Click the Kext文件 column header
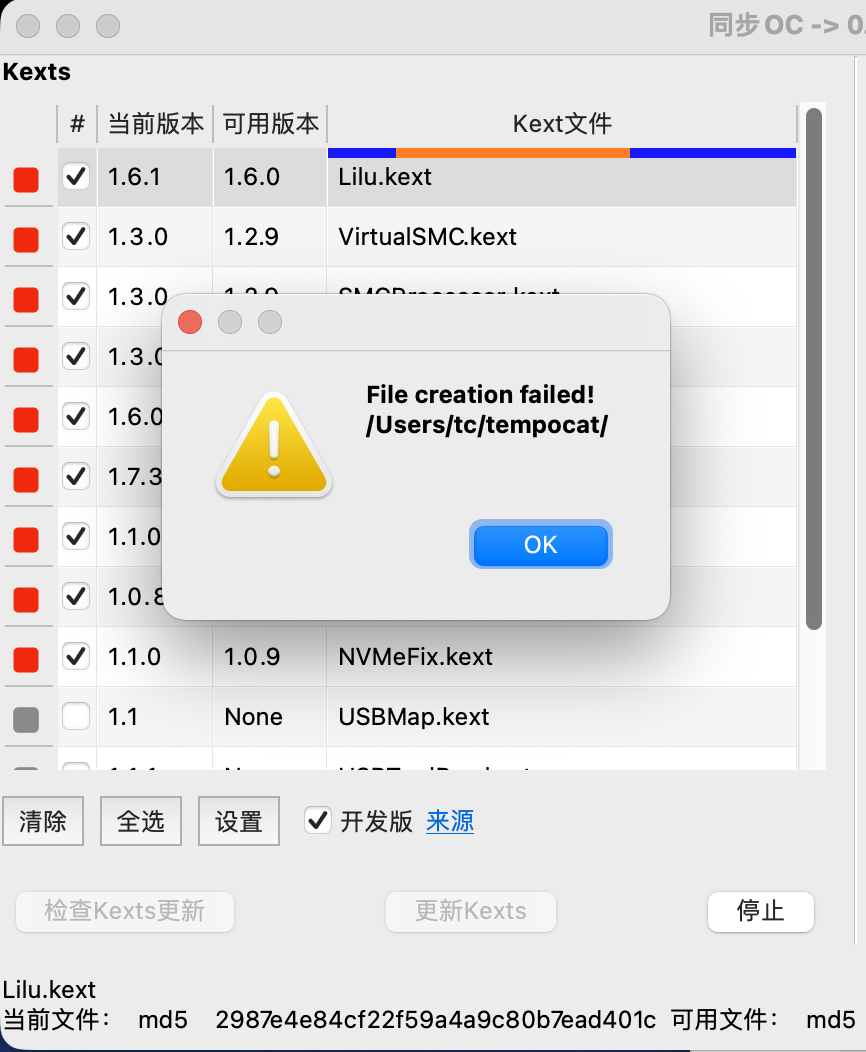 pos(562,123)
